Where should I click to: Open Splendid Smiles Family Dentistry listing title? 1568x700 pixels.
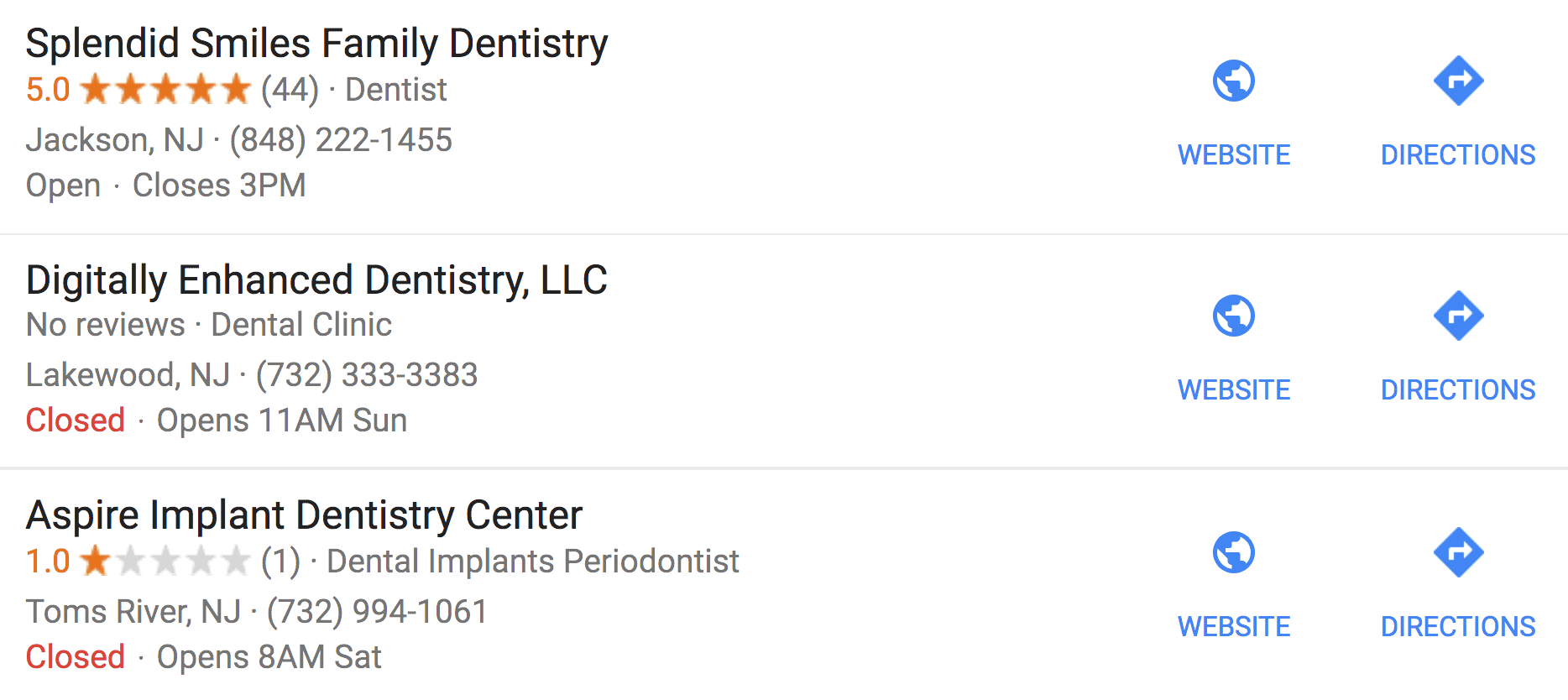coord(316,44)
